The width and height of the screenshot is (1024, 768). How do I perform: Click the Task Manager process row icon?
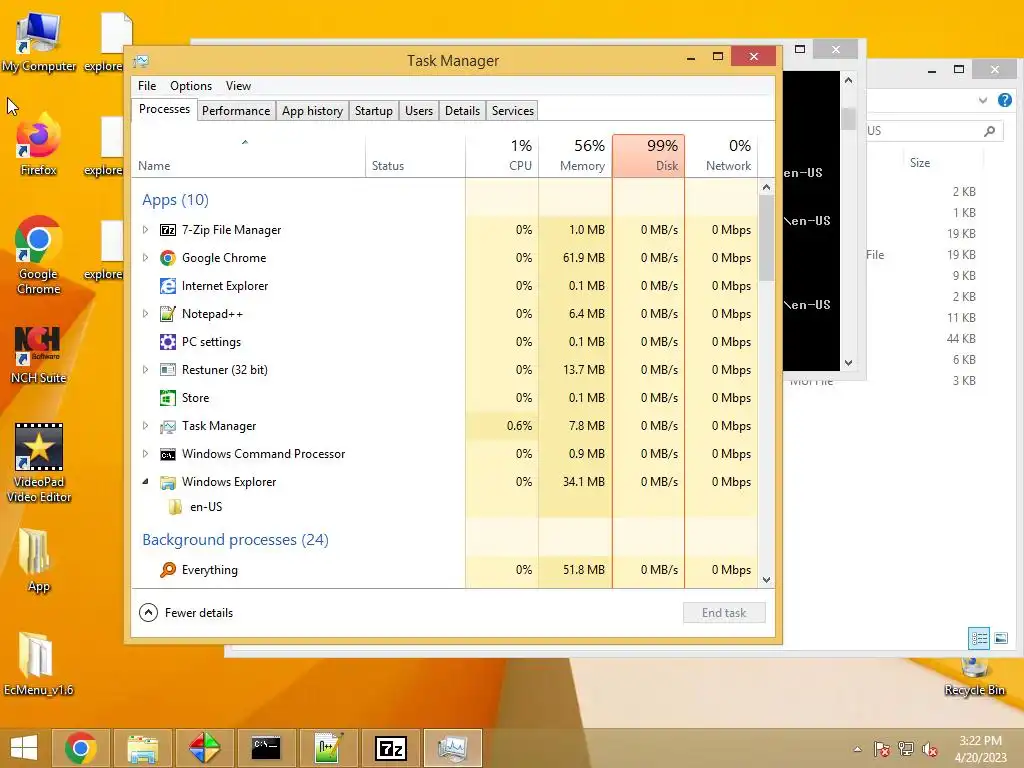click(x=168, y=426)
